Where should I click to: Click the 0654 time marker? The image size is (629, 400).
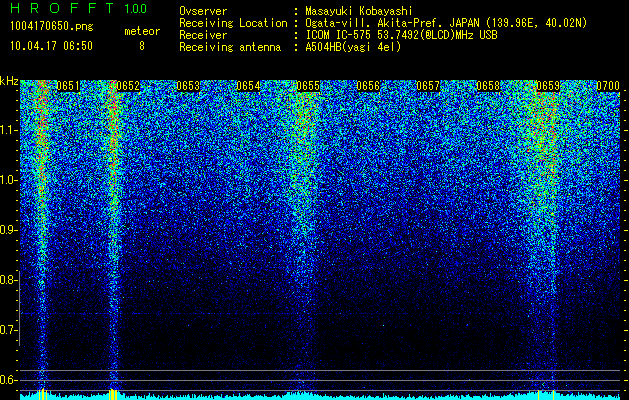[x=248, y=86]
